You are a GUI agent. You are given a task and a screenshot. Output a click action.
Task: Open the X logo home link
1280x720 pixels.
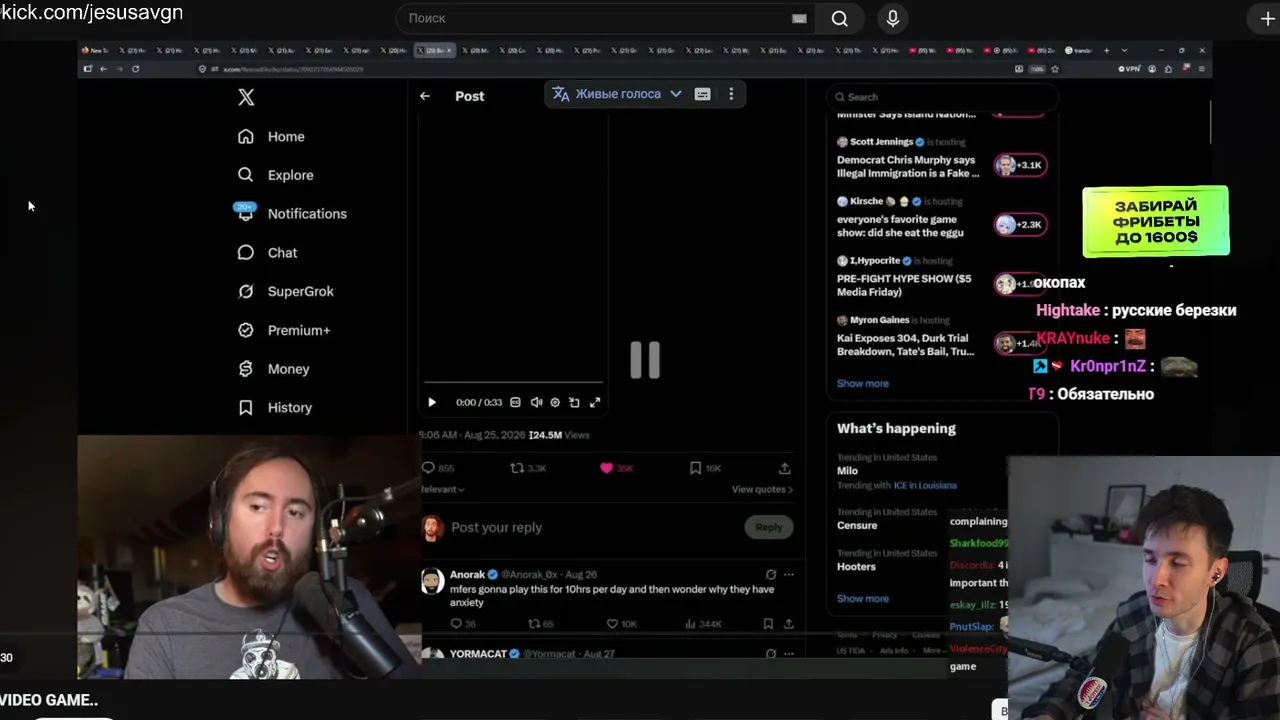click(246, 97)
